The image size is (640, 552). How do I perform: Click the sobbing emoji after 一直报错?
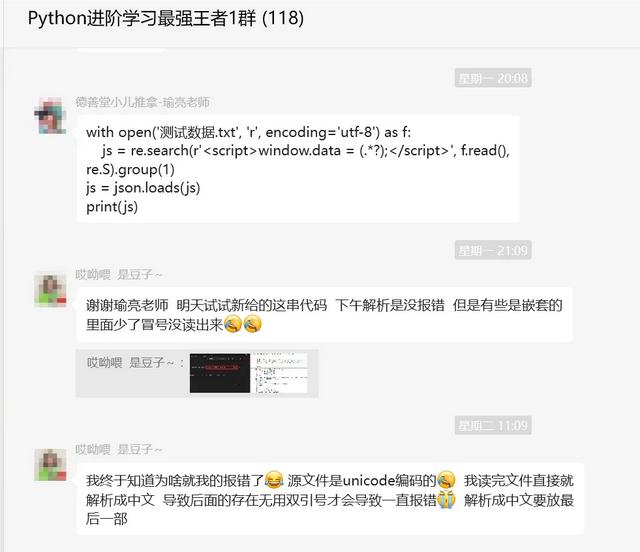point(446,499)
